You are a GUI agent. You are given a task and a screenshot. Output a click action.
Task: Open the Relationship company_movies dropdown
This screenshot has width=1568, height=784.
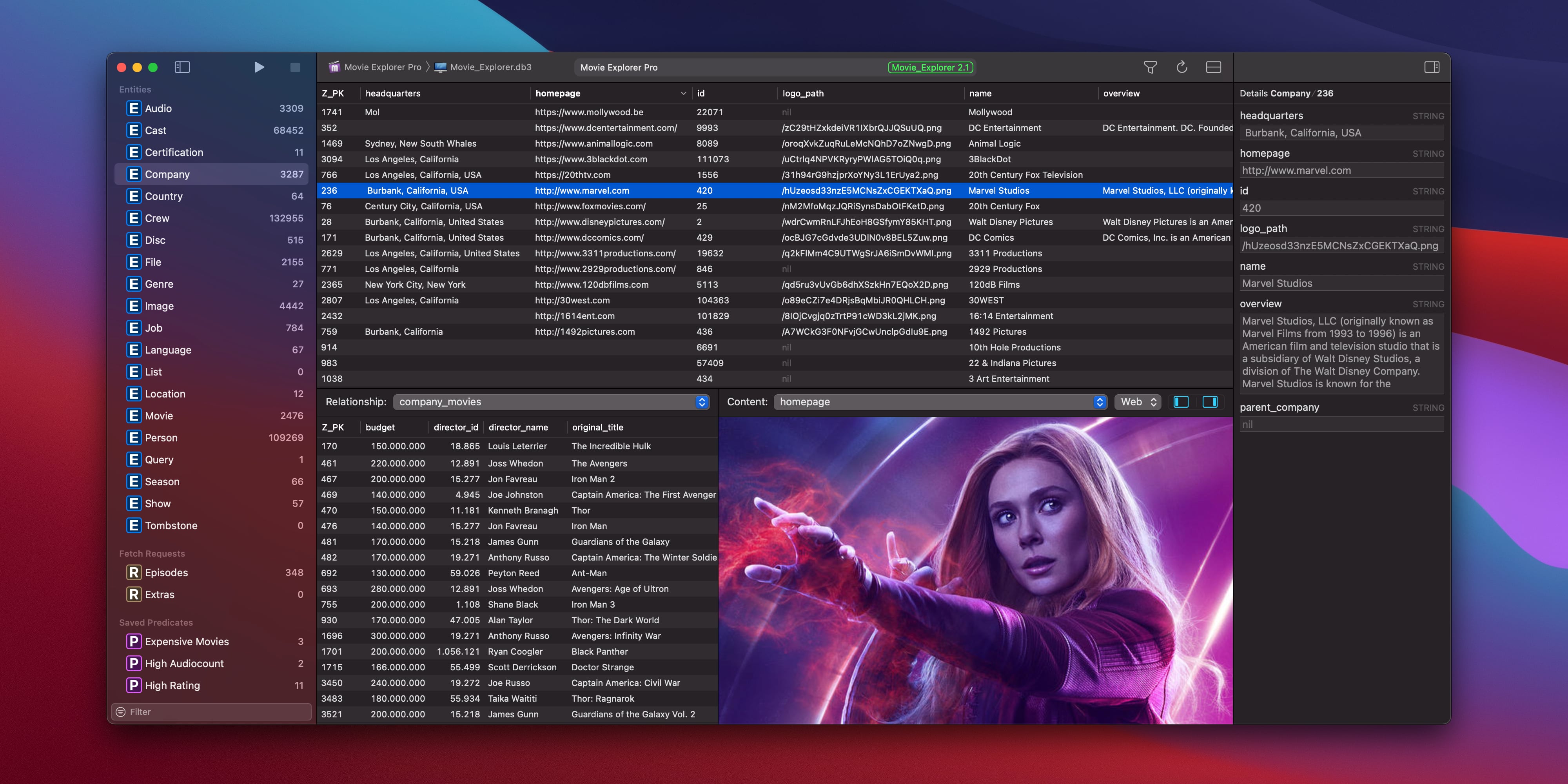click(x=551, y=402)
